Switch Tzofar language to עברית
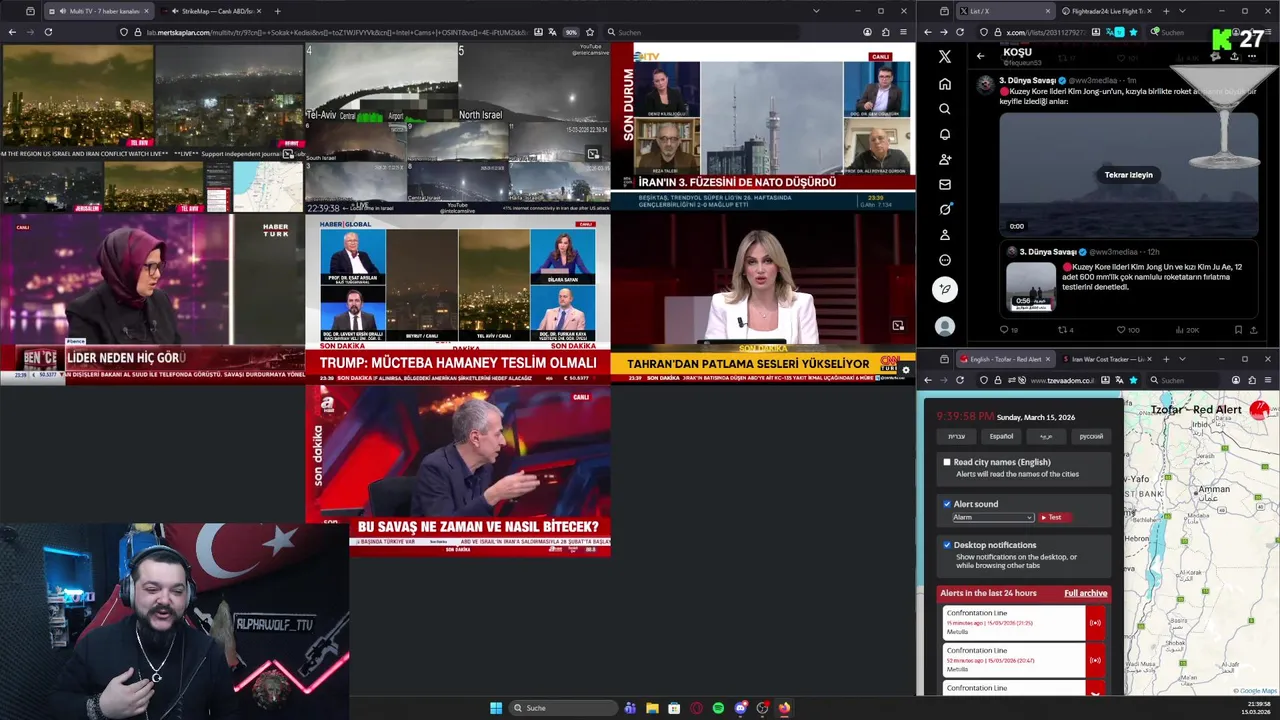This screenshot has height=720, width=1280. 956,436
